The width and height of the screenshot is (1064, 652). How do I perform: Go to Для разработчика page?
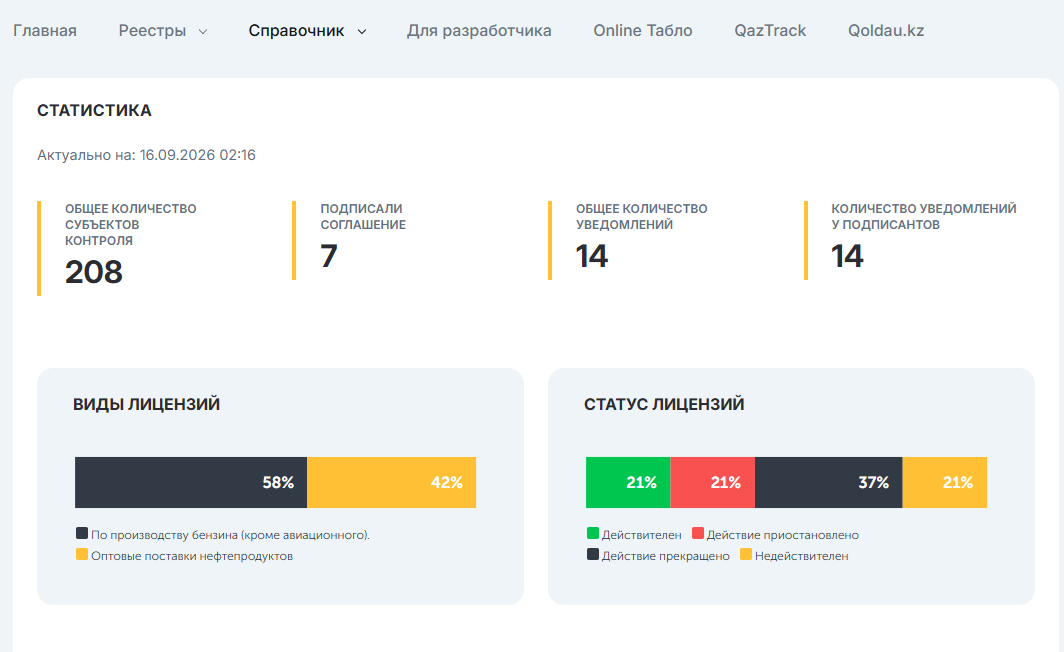[479, 31]
